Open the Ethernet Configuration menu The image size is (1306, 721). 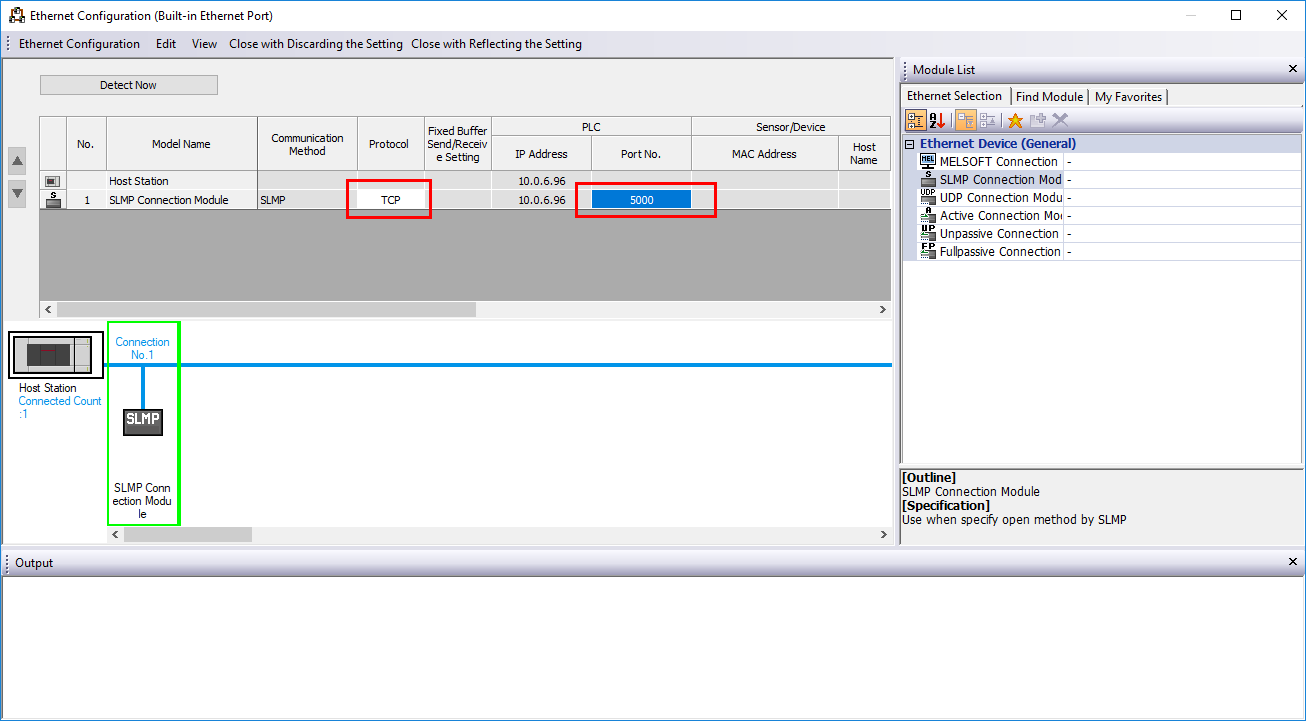79,44
